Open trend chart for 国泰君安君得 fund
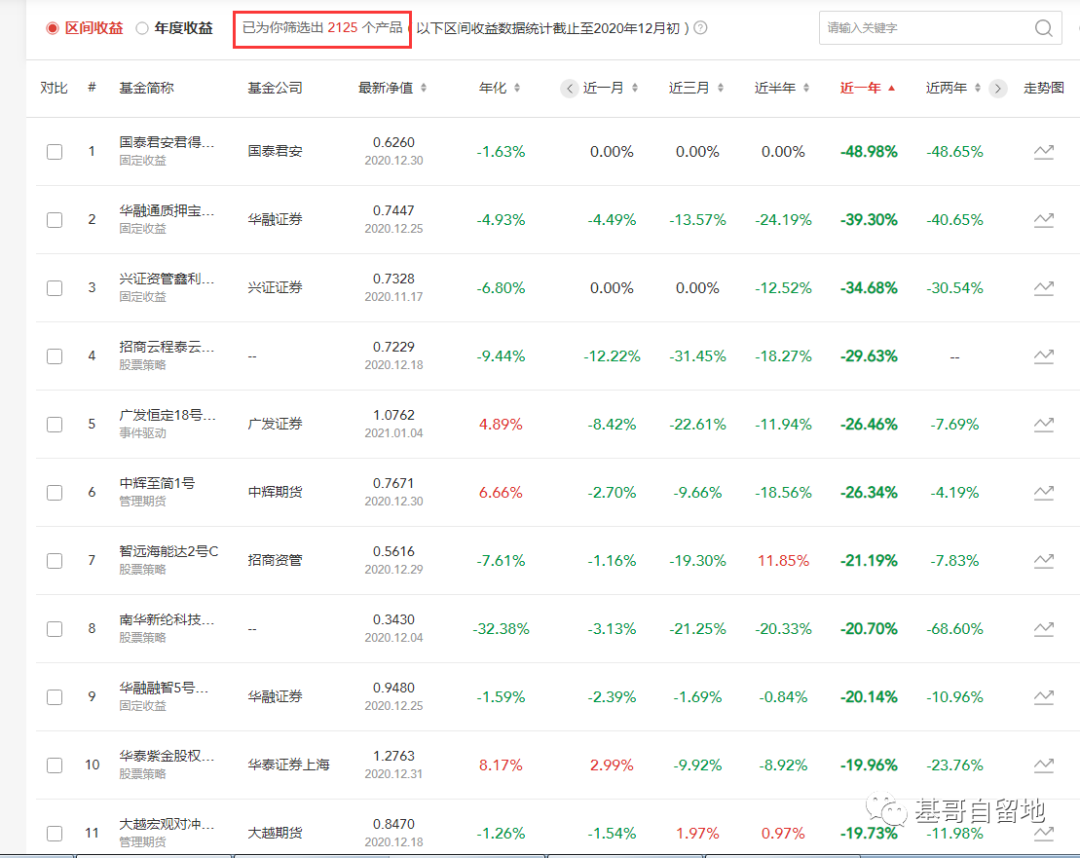This screenshot has width=1080, height=858. coord(1043,151)
